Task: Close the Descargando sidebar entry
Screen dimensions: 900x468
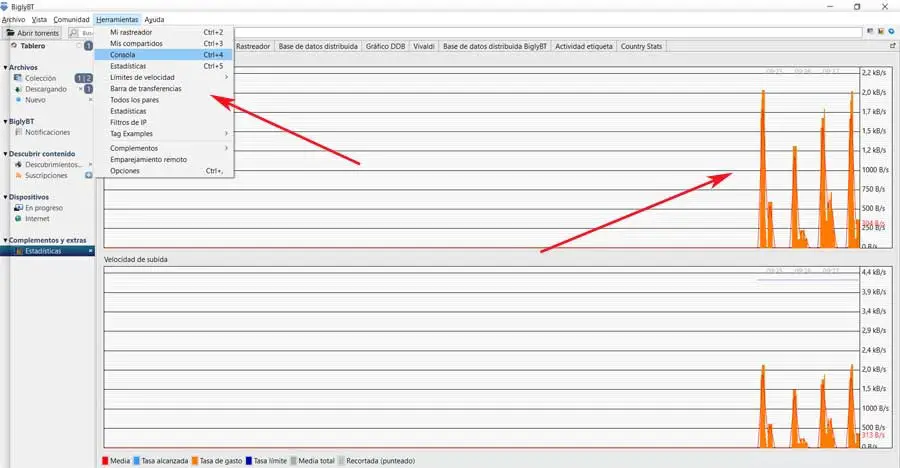Action: click(x=81, y=89)
